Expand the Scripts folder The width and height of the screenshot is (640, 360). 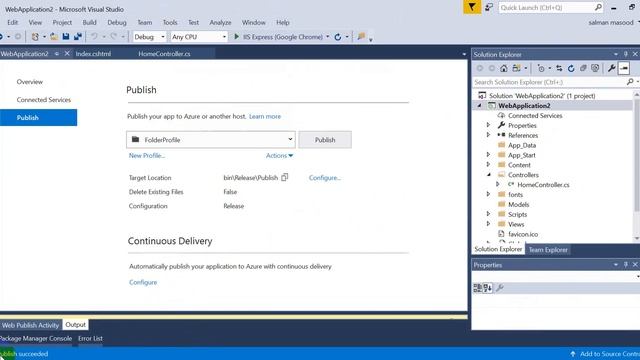488,214
